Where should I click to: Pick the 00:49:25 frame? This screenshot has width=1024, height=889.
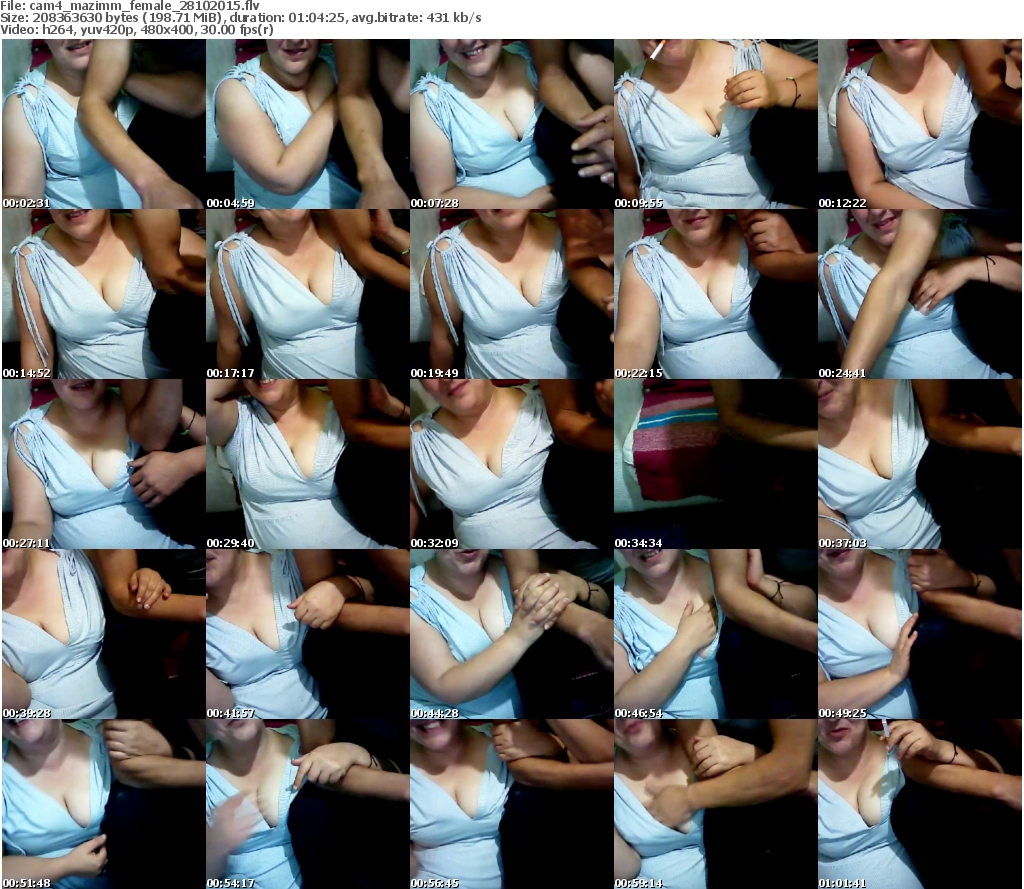(920, 634)
